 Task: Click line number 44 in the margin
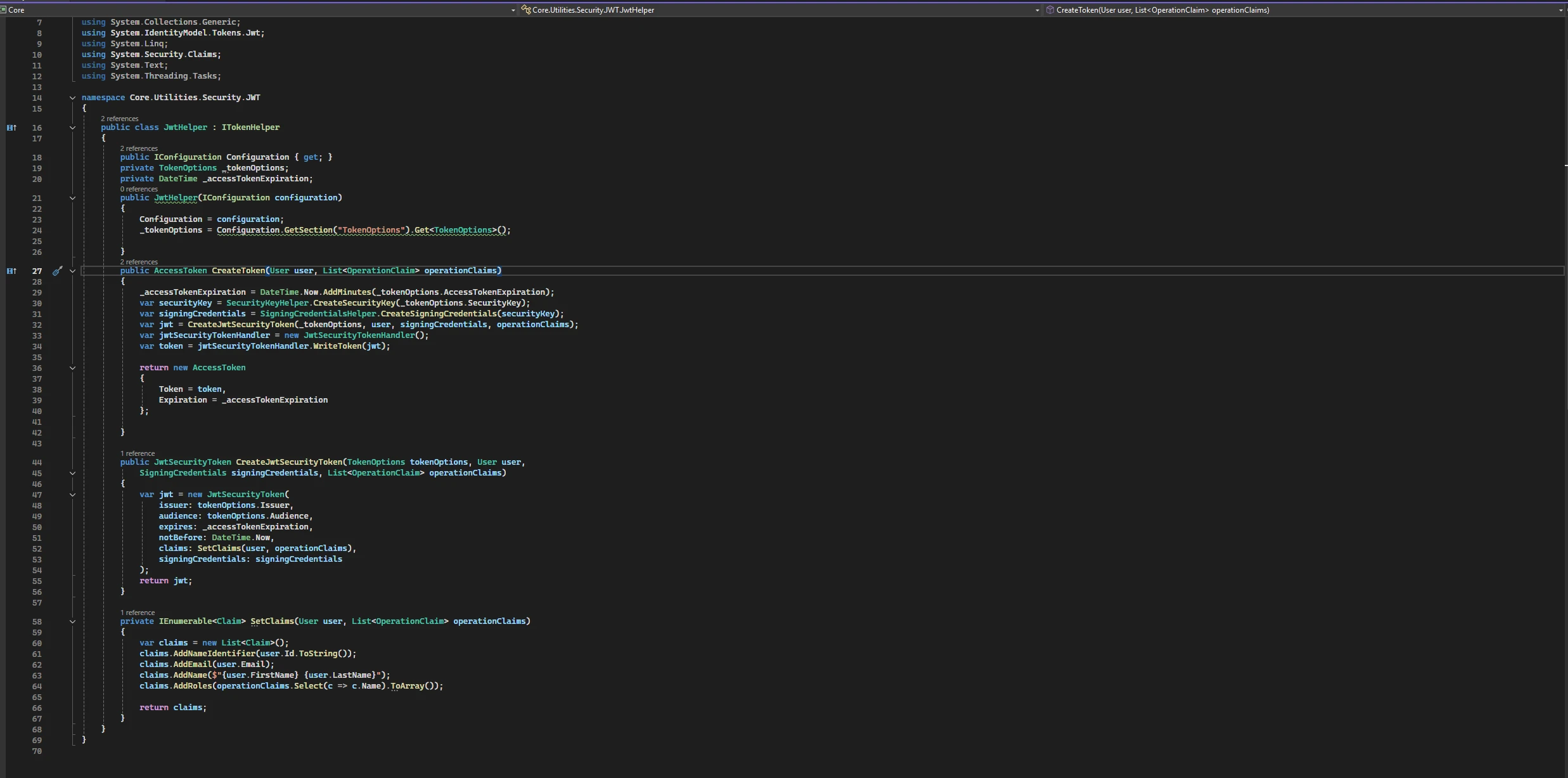(x=37, y=462)
